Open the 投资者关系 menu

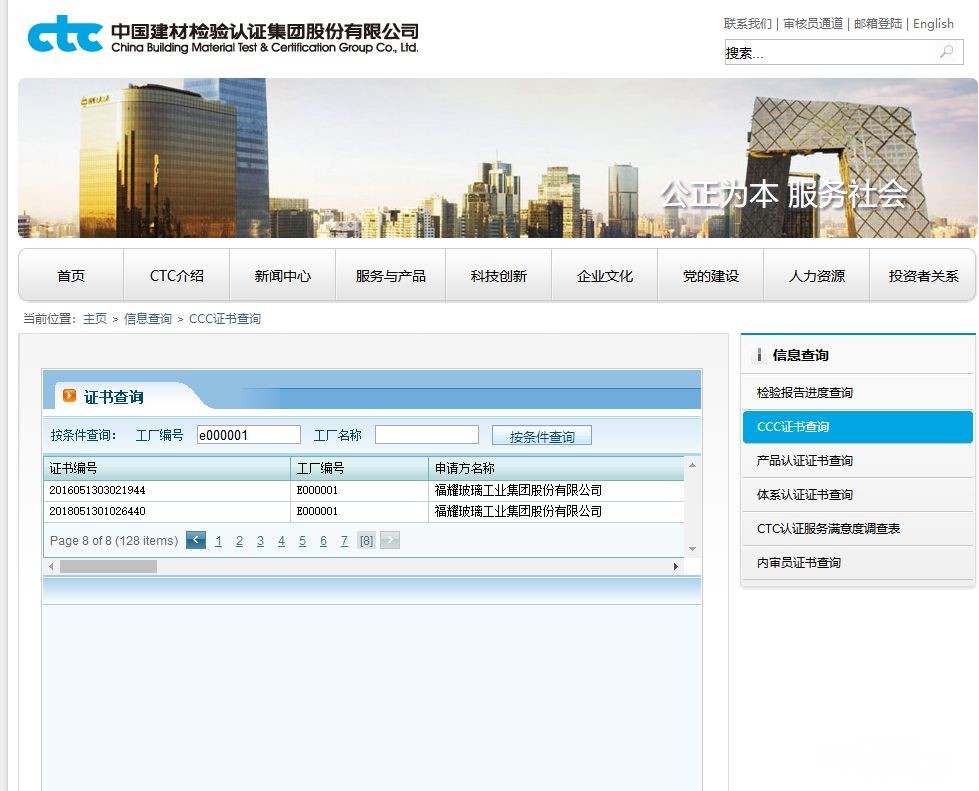923,276
